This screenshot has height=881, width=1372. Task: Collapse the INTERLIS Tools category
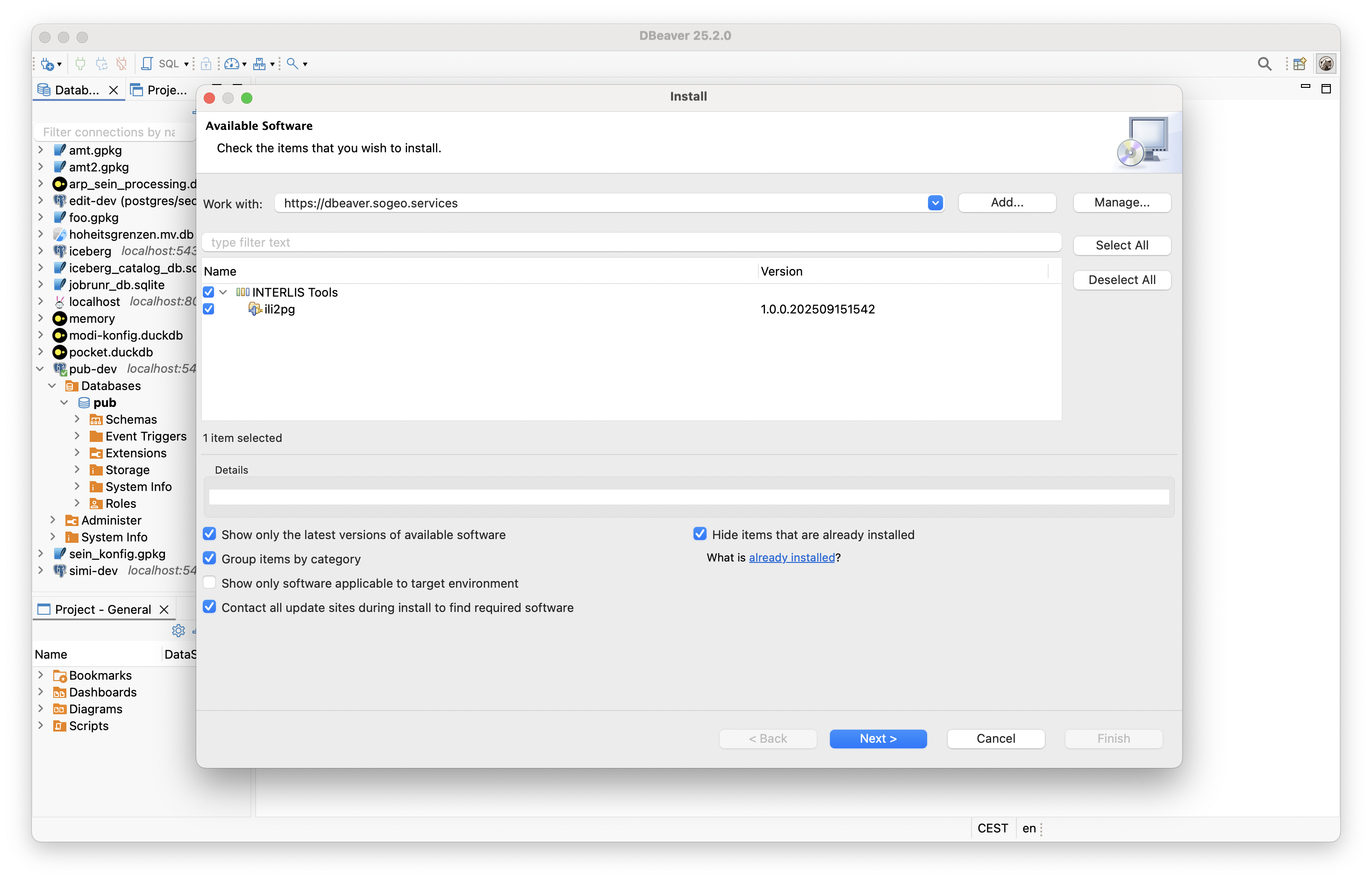[x=224, y=292]
